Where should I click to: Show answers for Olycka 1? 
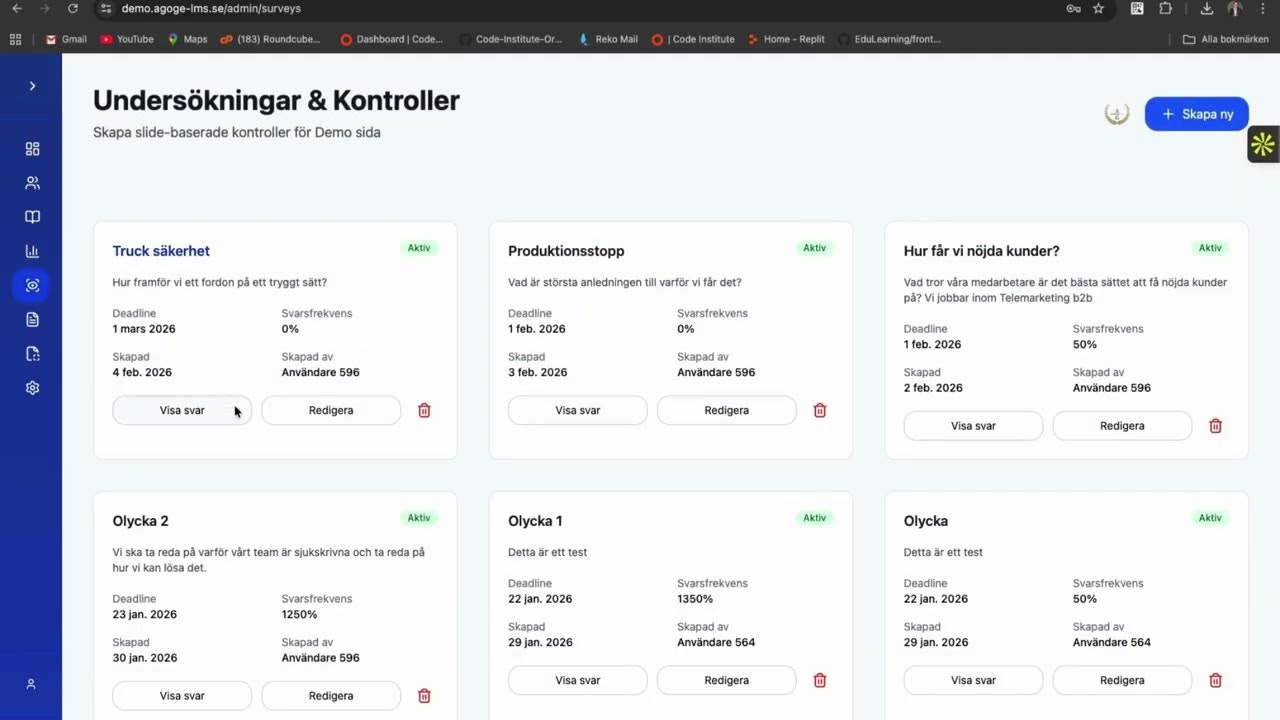(x=578, y=681)
